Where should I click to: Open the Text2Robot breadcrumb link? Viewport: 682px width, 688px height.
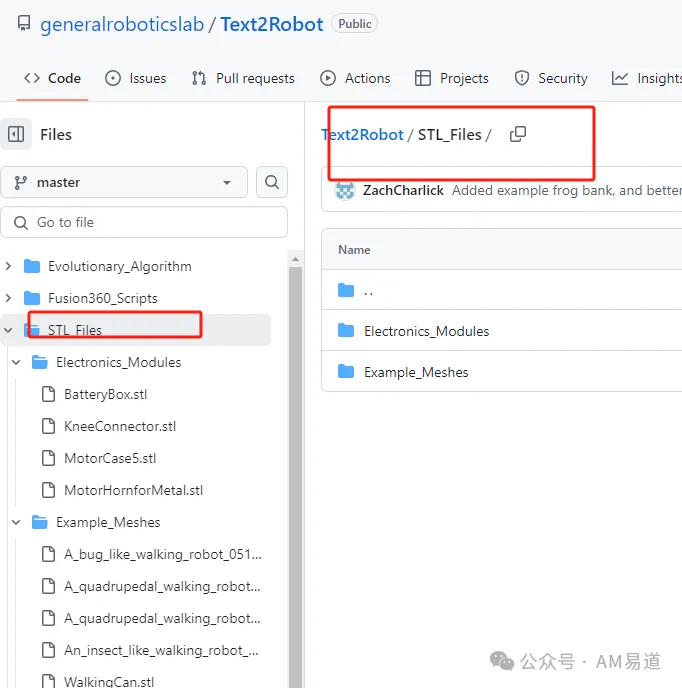(362, 135)
